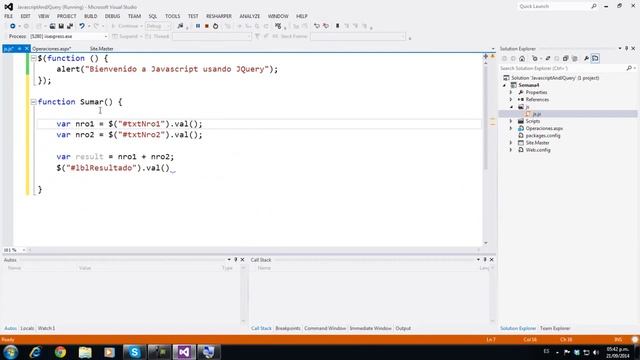Open Skype from the taskbar
Screen dimensions: 640x360
click(x=134, y=352)
